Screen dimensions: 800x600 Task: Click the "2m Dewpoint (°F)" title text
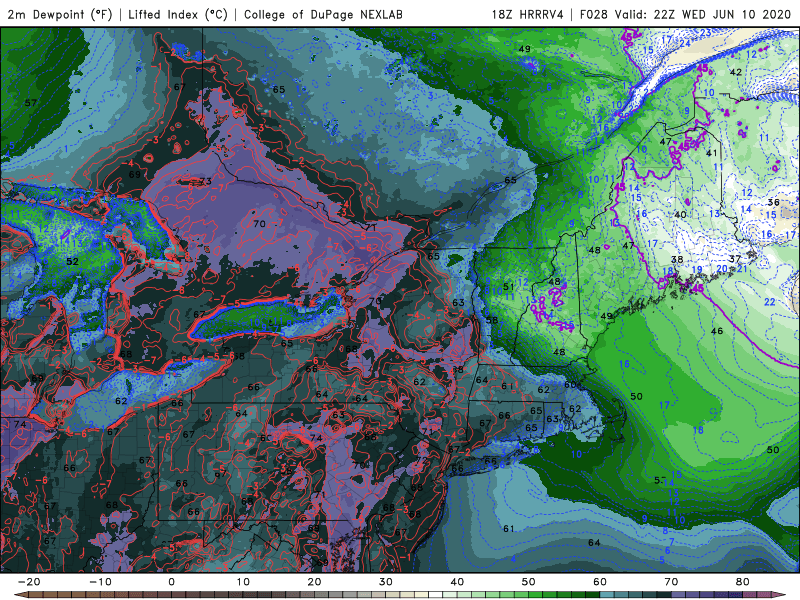coord(60,14)
